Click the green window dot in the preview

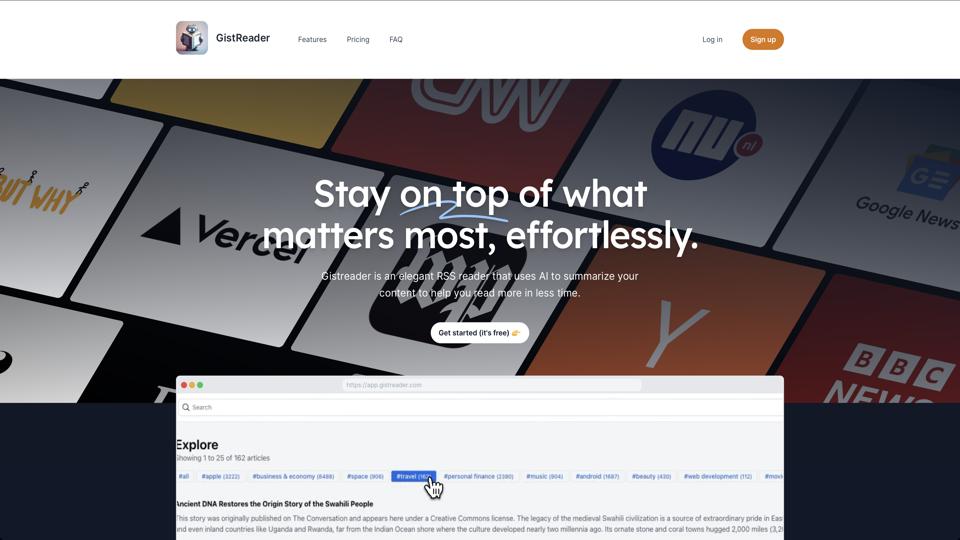pos(200,385)
